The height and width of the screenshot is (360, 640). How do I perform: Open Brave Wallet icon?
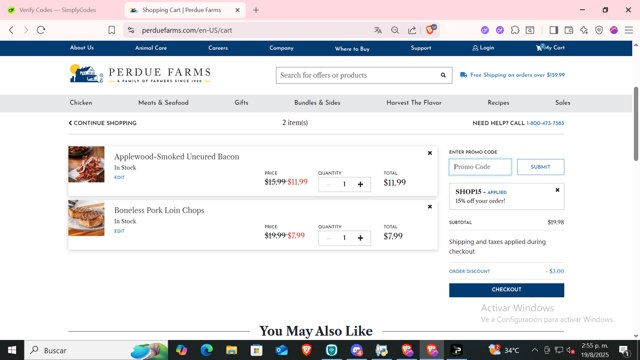point(569,30)
